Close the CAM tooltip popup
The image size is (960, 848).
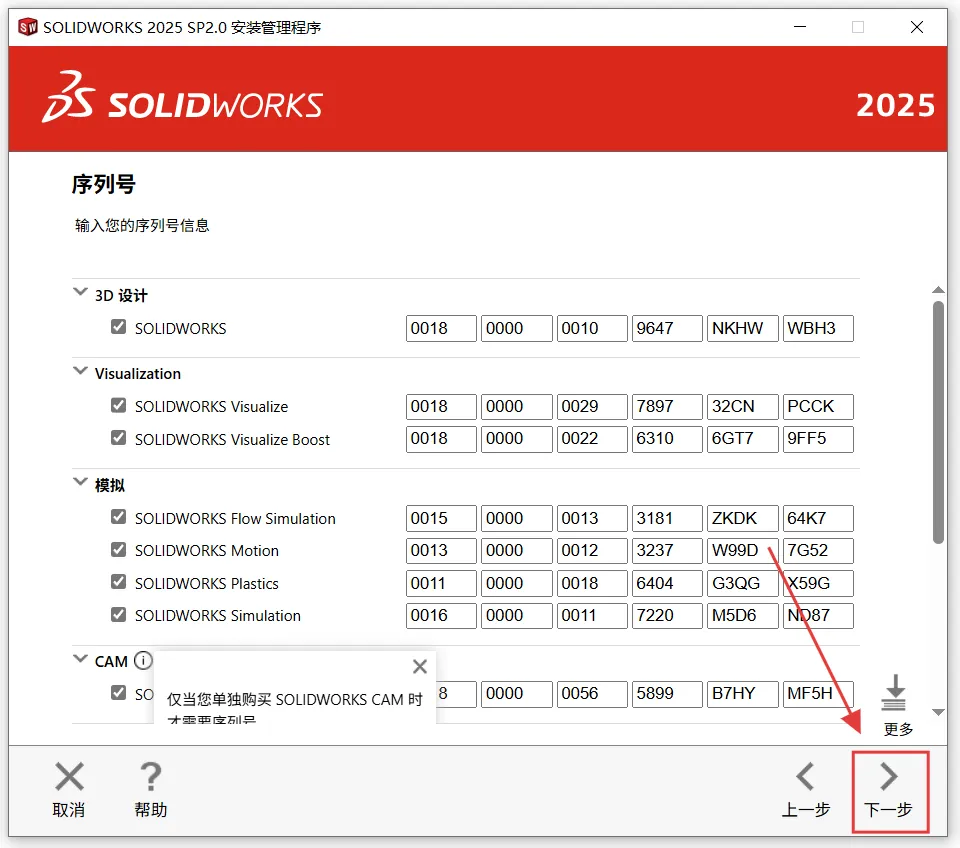pos(420,666)
